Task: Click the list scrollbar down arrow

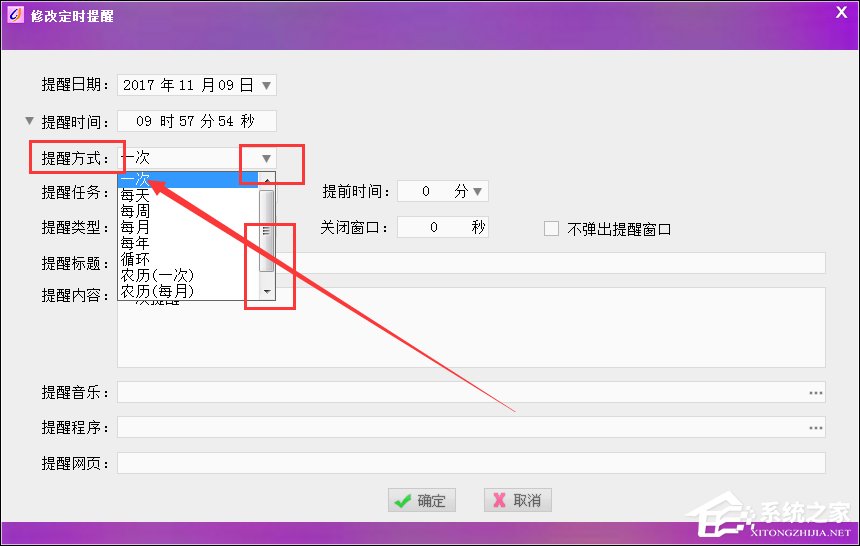Action: point(267,291)
